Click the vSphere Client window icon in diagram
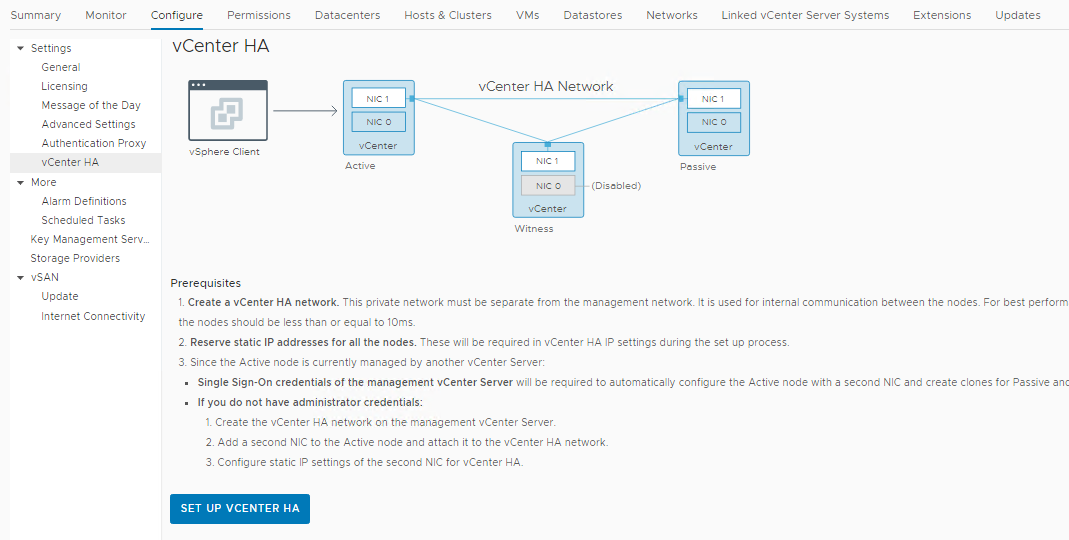The image size is (1069, 540). (228, 110)
